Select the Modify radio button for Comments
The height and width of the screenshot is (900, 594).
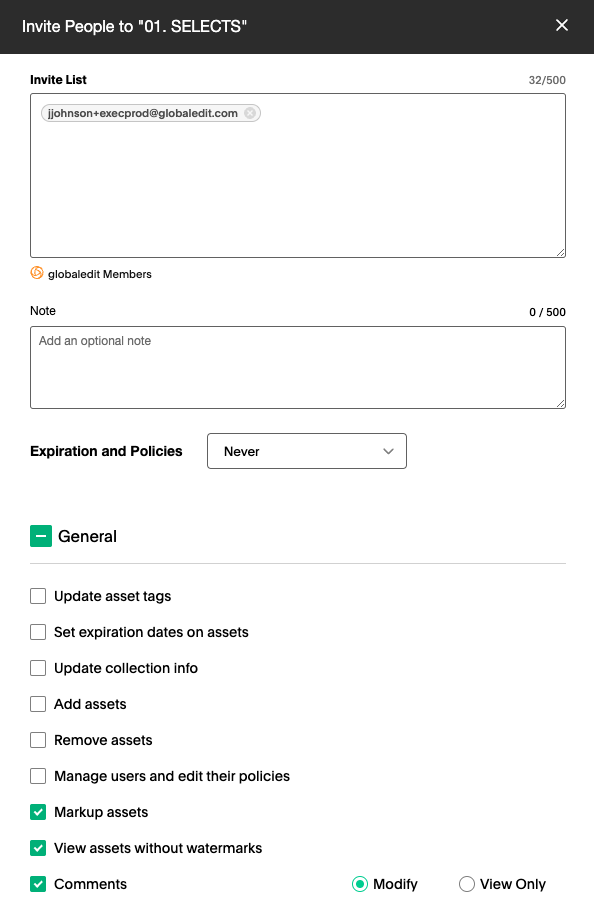click(x=360, y=884)
